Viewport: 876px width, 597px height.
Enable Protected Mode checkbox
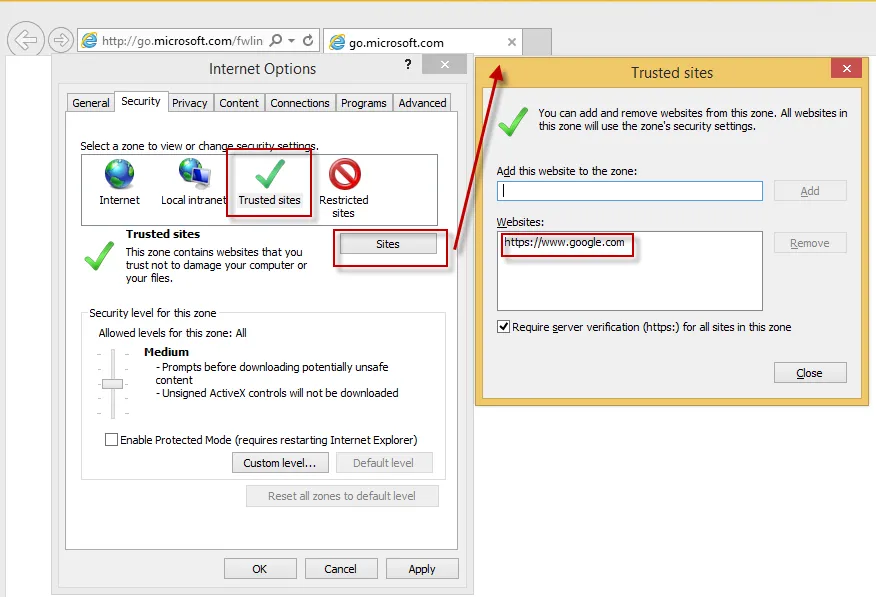coord(111,440)
